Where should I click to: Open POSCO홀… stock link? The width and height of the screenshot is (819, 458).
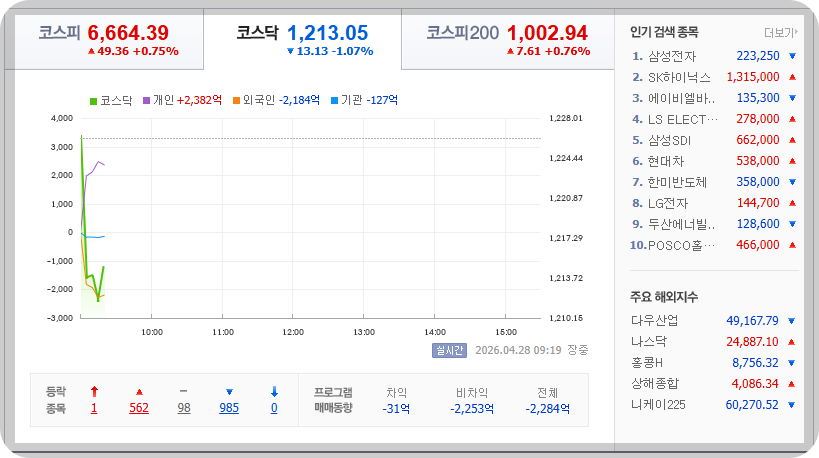click(x=682, y=245)
